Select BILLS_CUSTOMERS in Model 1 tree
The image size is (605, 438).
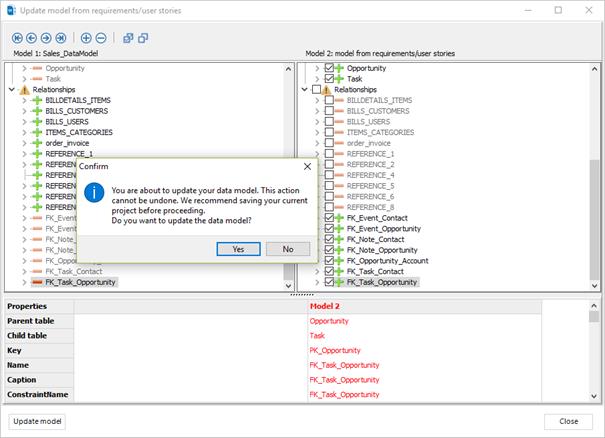pyautogui.click(x=76, y=111)
